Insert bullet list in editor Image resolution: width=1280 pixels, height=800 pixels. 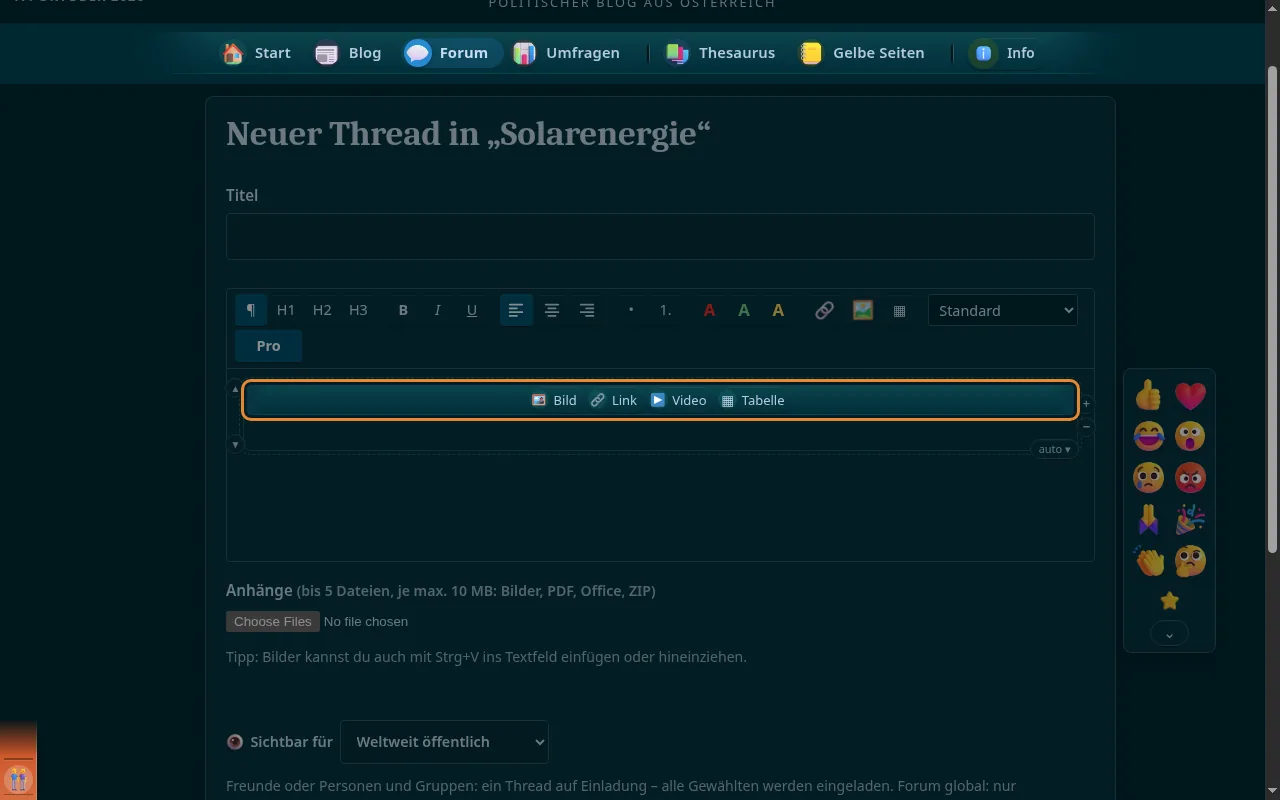point(631,310)
